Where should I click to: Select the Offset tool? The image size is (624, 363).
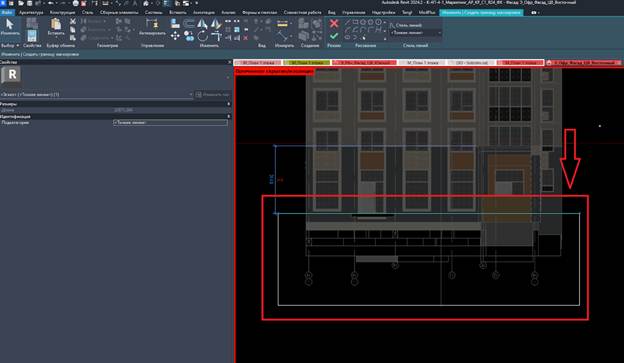pyautogui.click(x=189, y=23)
